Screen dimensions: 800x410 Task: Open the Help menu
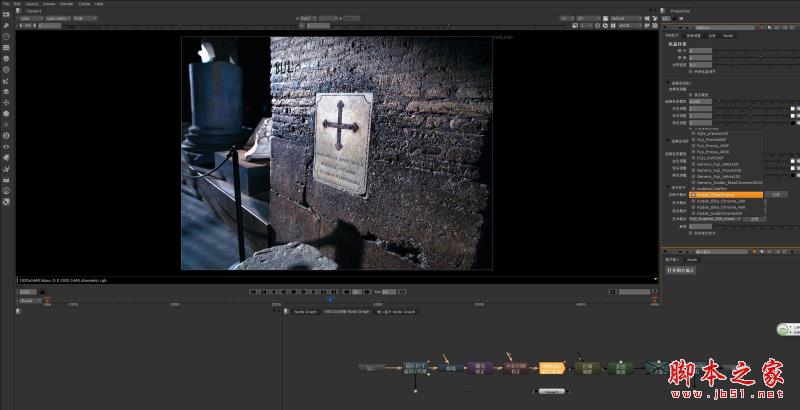(x=99, y=4)
